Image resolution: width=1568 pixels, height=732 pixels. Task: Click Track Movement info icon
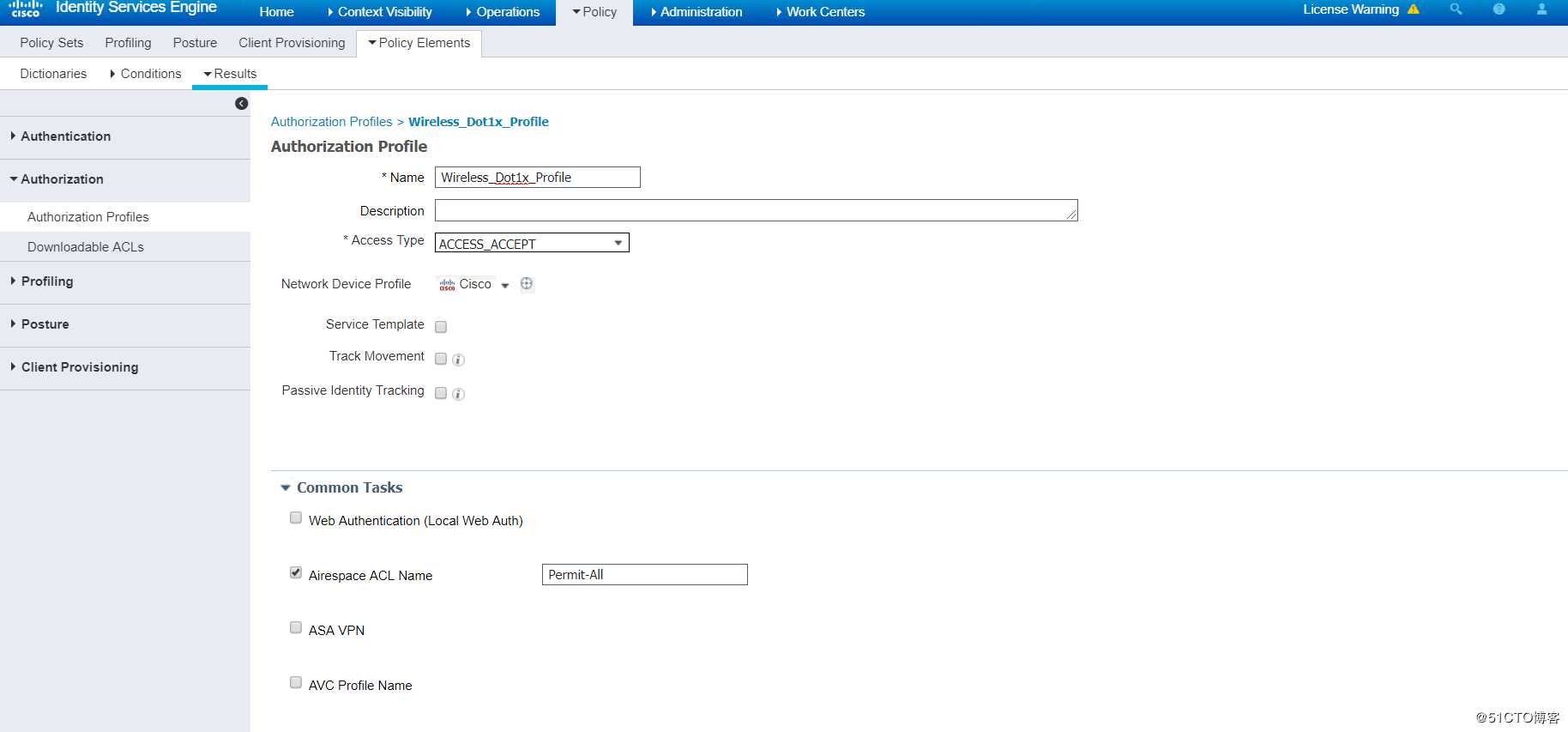point(459,360)
